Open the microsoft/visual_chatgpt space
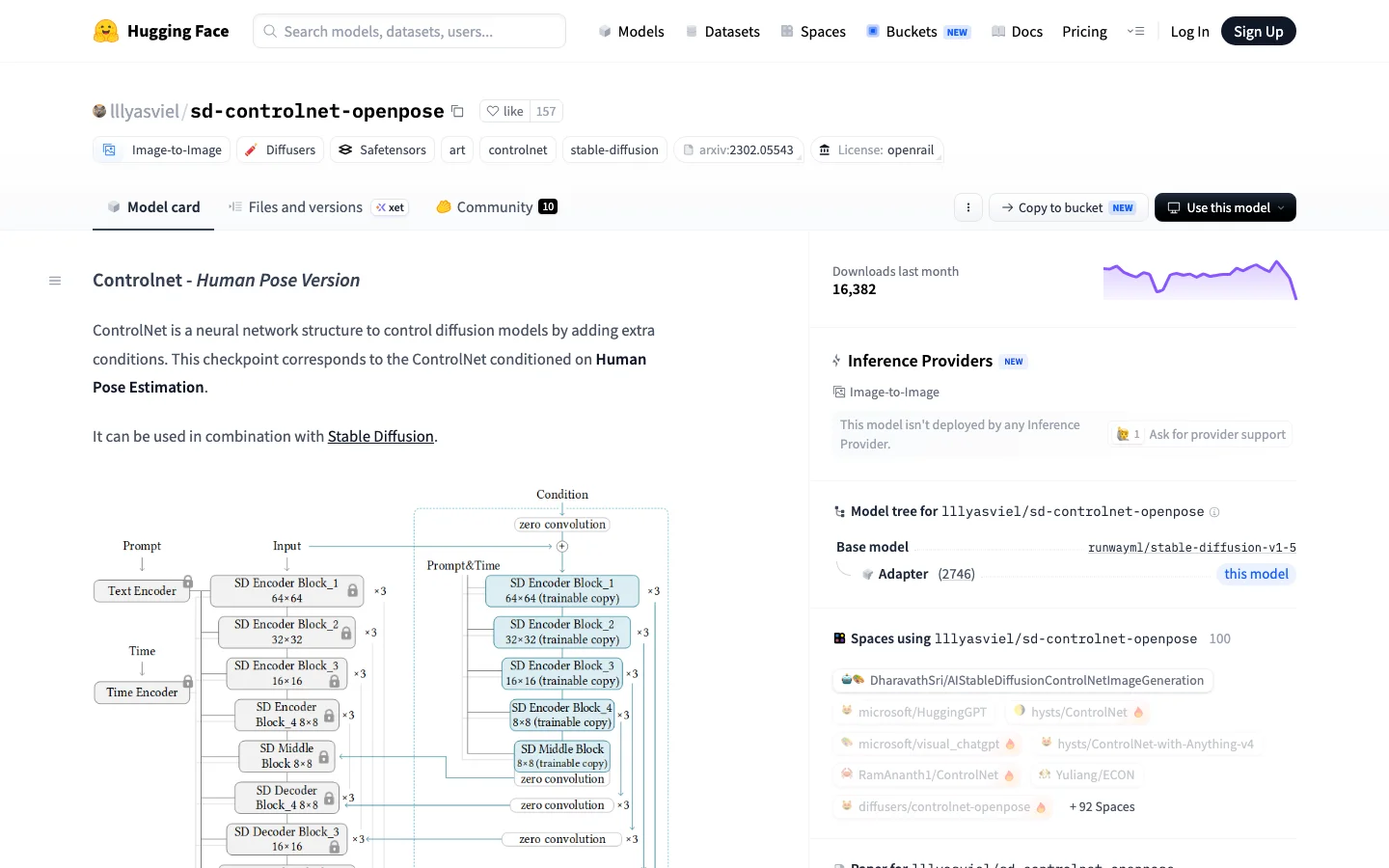Image resolution: width=1389 pixels, height=868 pixels. (928, 744)
